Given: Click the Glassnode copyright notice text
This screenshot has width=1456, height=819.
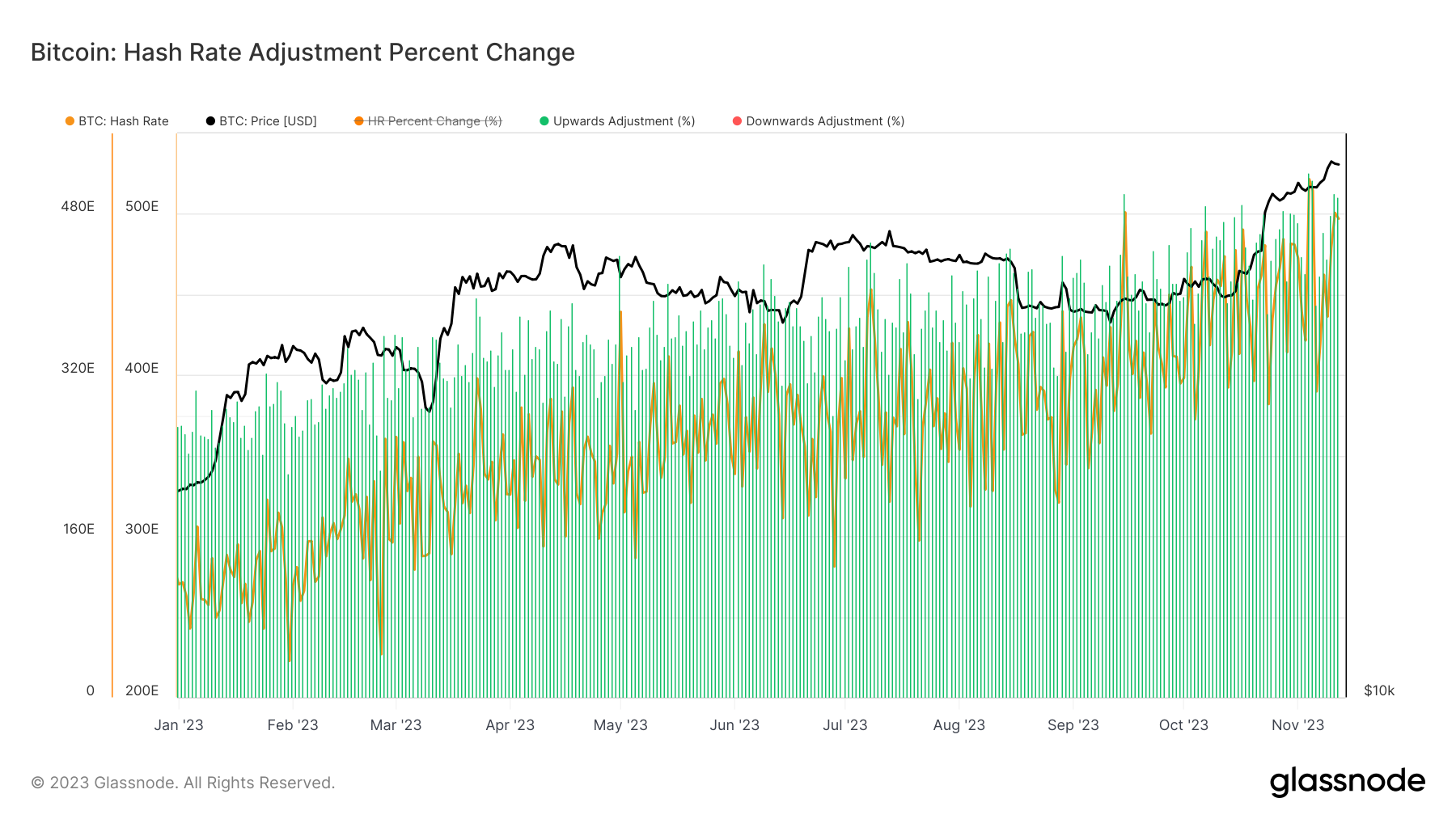Looking at the screenshot, I should [x=183, y=783].
